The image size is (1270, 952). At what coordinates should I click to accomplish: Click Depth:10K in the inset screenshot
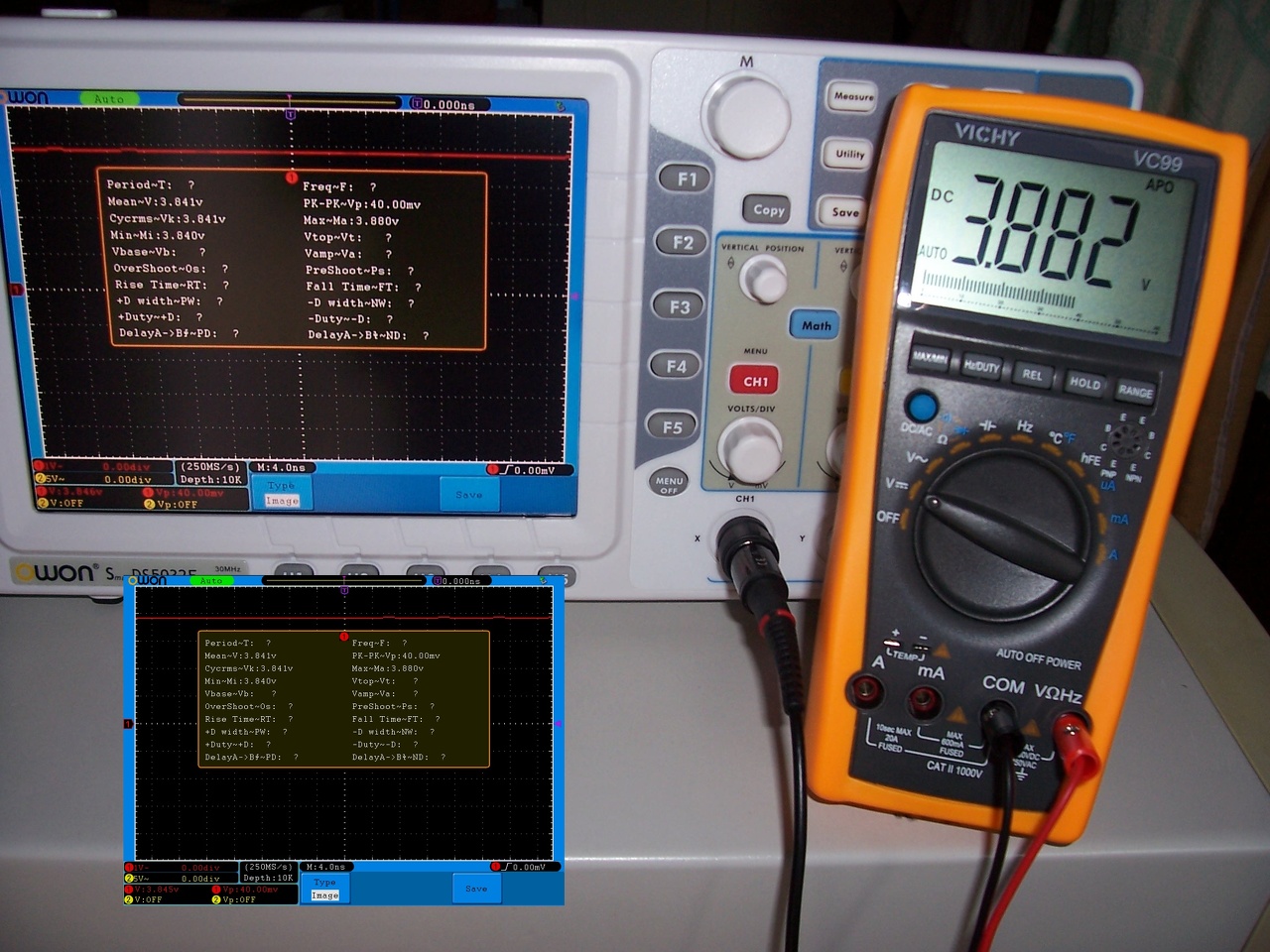click(269, 878)
